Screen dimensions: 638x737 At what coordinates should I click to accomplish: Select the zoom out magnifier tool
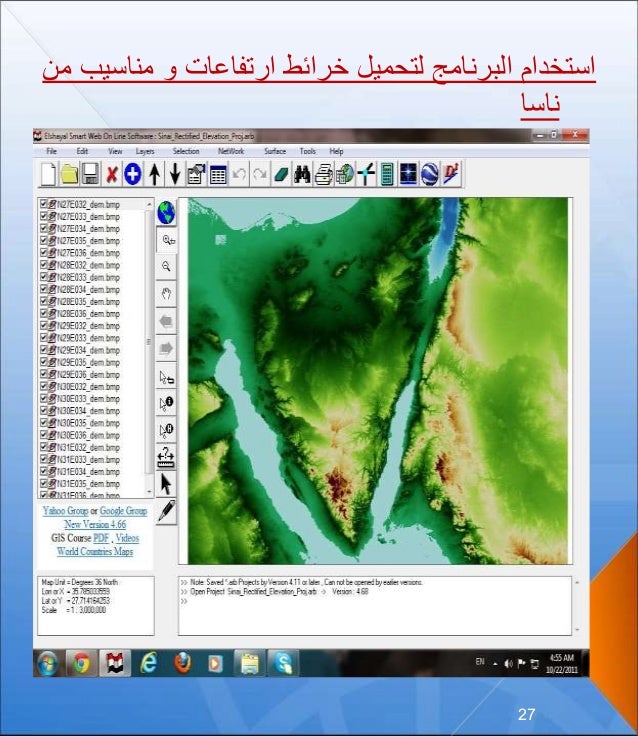pyautogui.click(x=166, y=267)
